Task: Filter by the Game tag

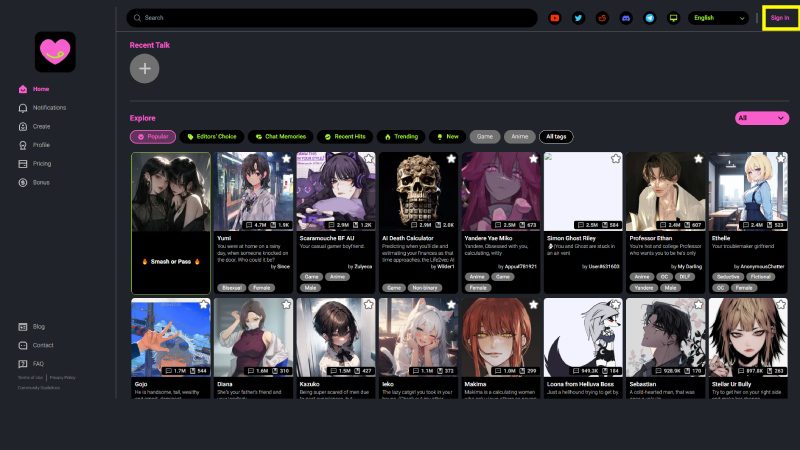Action: tap(485, 137)
